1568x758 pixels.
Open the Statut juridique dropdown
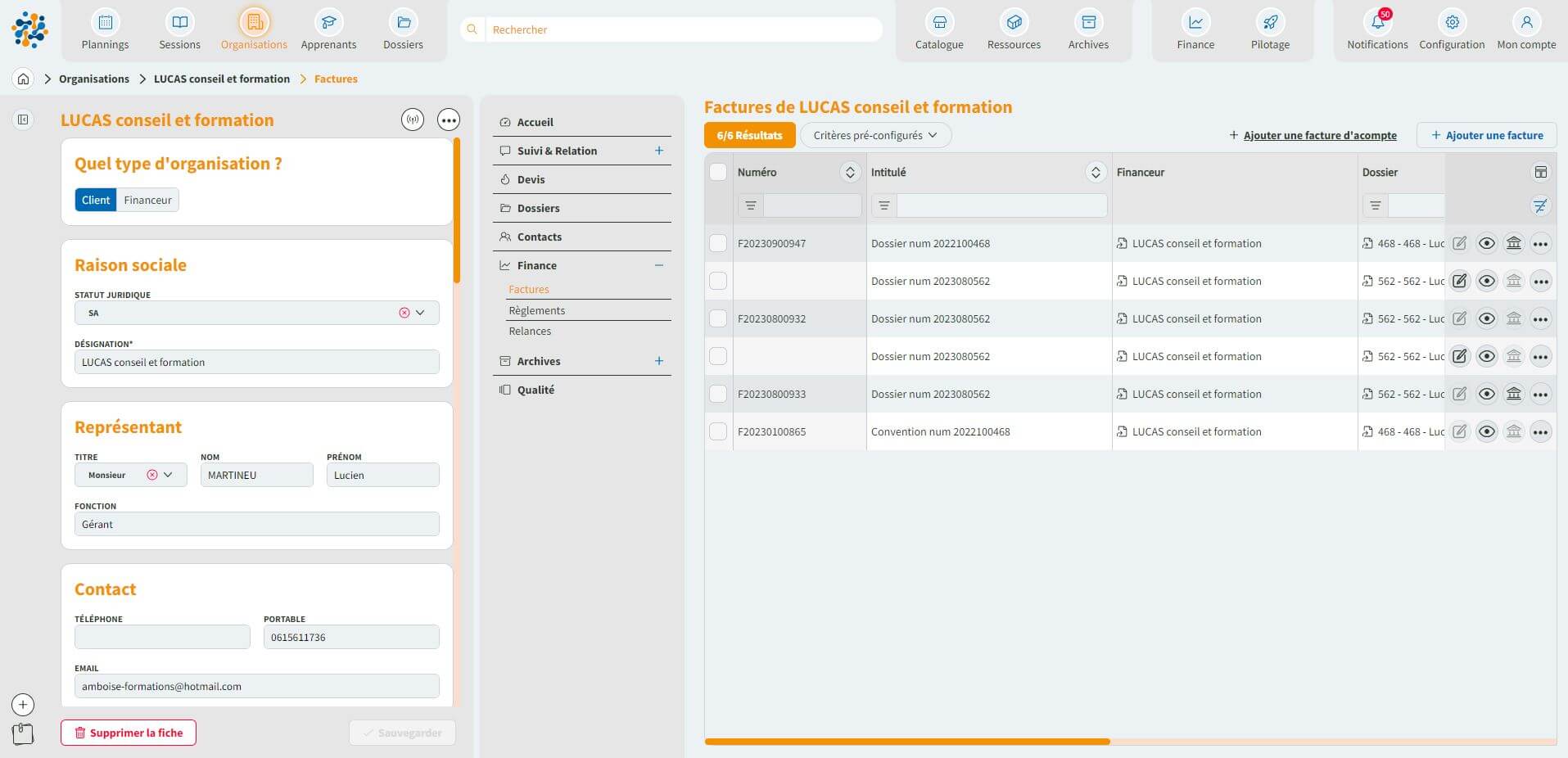tap(420, 314)
